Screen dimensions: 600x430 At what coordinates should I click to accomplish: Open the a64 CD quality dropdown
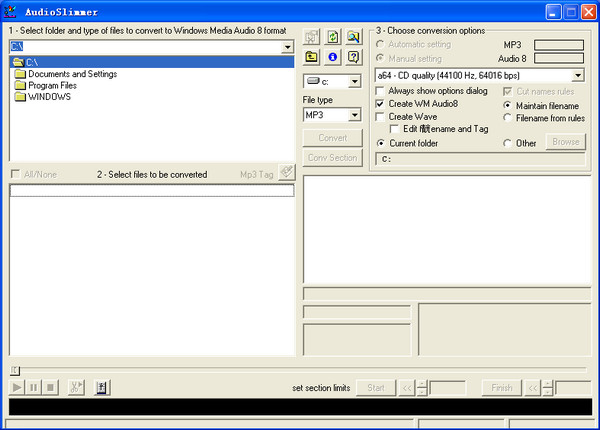[578, 75]
